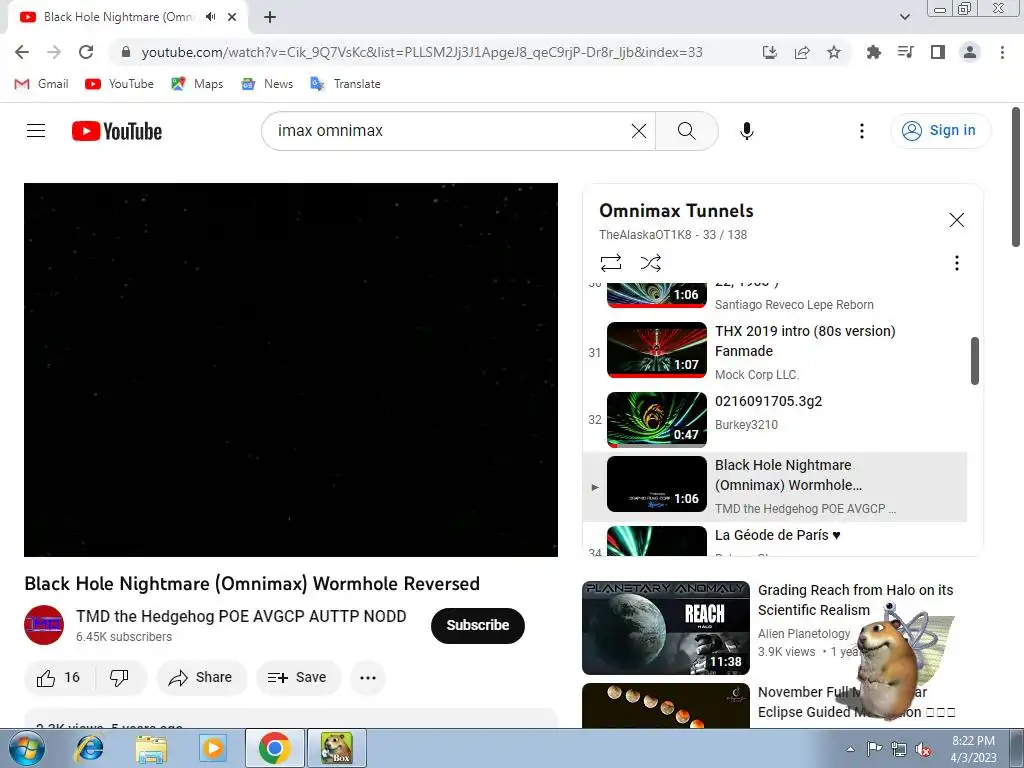Save video to playlist

coord(298,677)
